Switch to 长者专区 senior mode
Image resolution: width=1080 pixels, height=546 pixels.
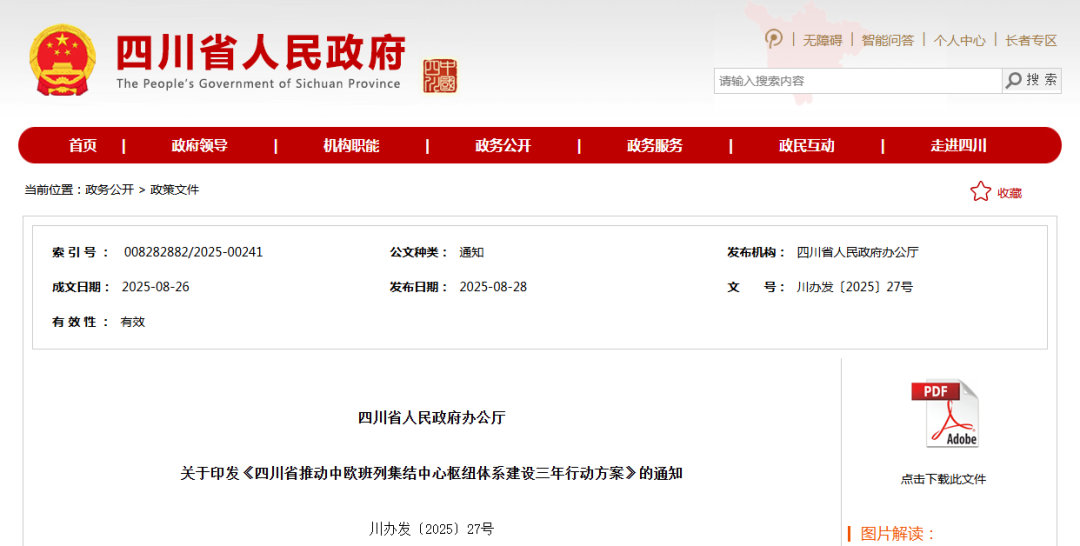[x=1031, y=40]
